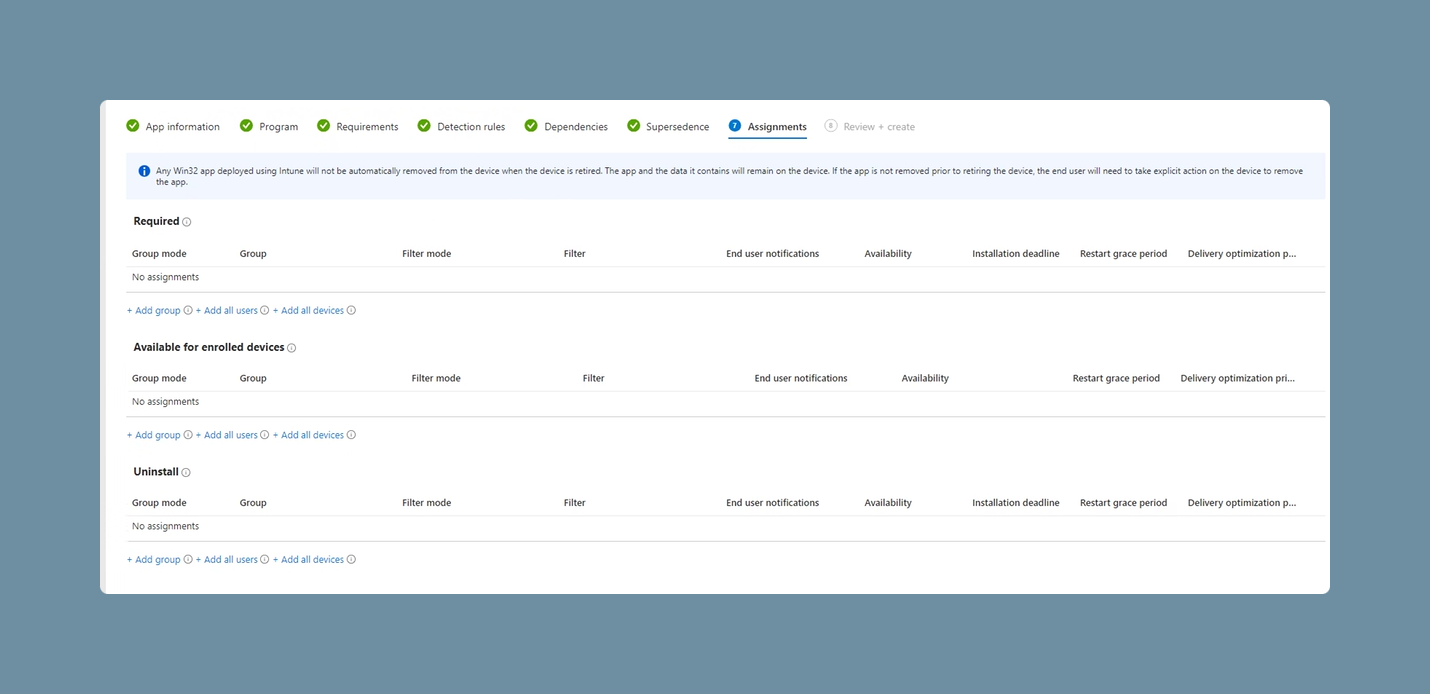This screenshot has height=694, width=1430.
Task: Add all devices to Required assignments
Action: pos(308,311)
